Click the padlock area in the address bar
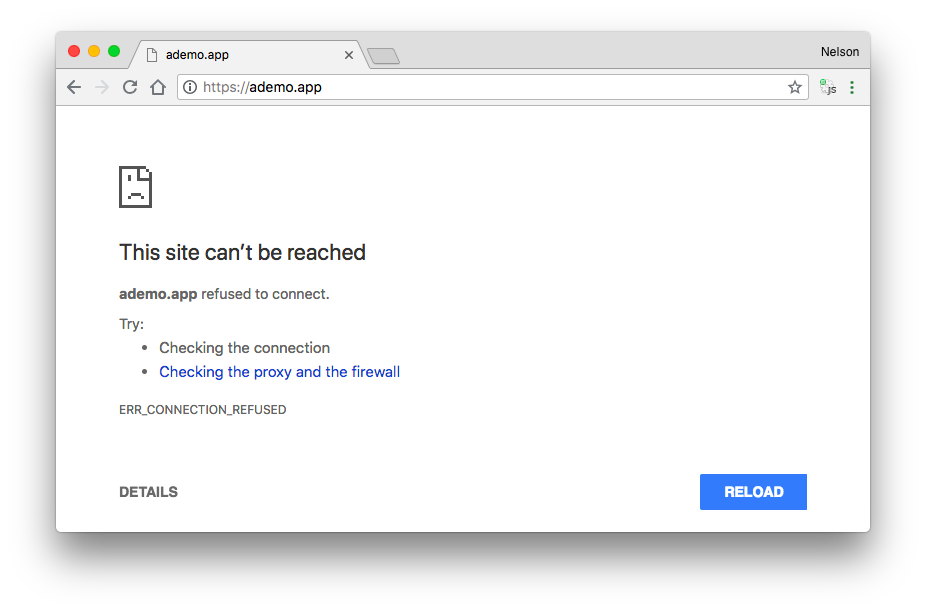The image size is (926, 612). [x=190, y=87]
